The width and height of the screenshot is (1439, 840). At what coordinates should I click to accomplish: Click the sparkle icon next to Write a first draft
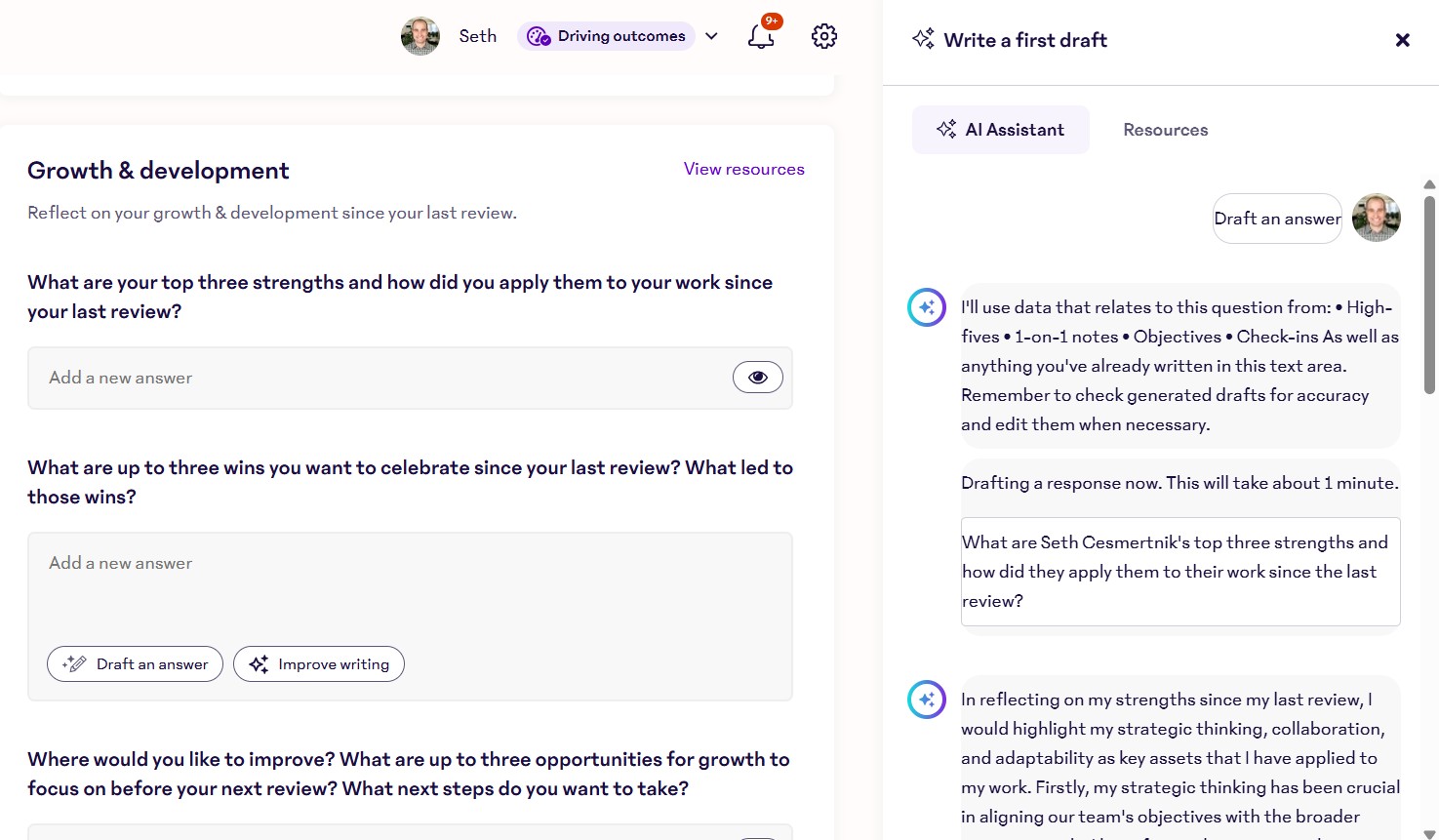point(921,39)
